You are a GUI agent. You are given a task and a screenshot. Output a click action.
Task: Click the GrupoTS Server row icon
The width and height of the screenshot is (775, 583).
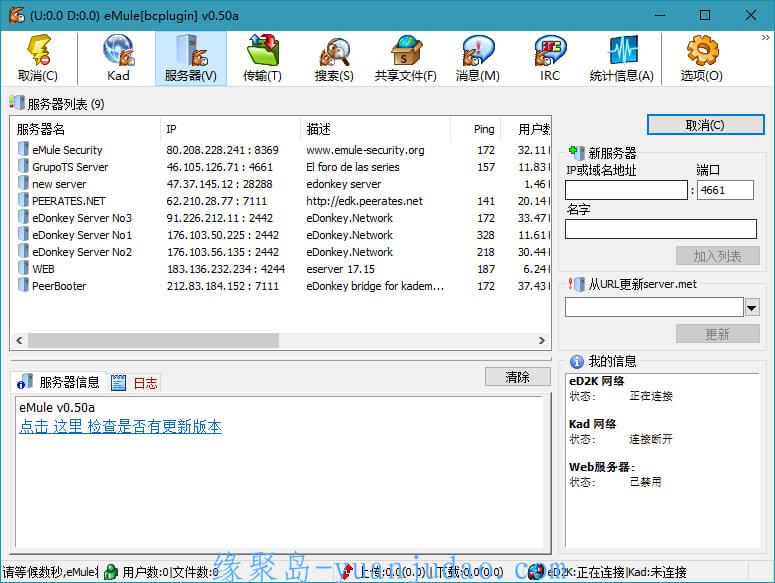point(23,166)
